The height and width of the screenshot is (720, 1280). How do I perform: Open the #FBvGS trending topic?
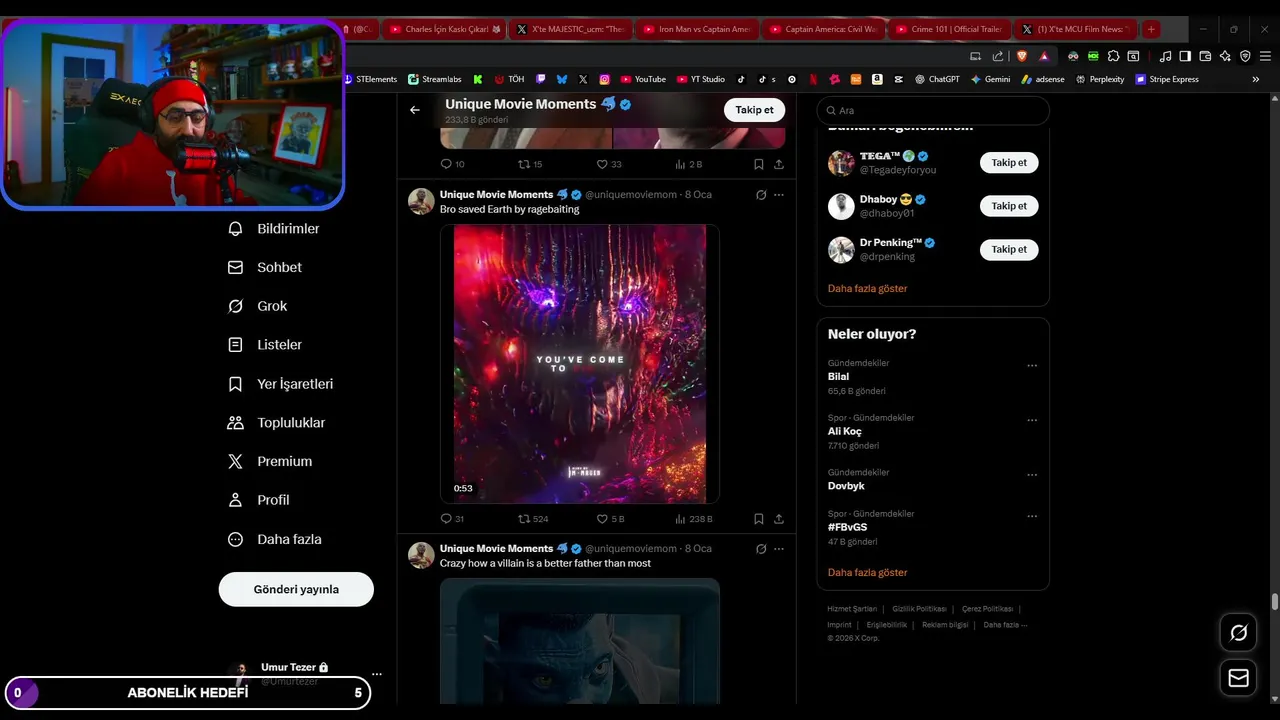(847, 527)
